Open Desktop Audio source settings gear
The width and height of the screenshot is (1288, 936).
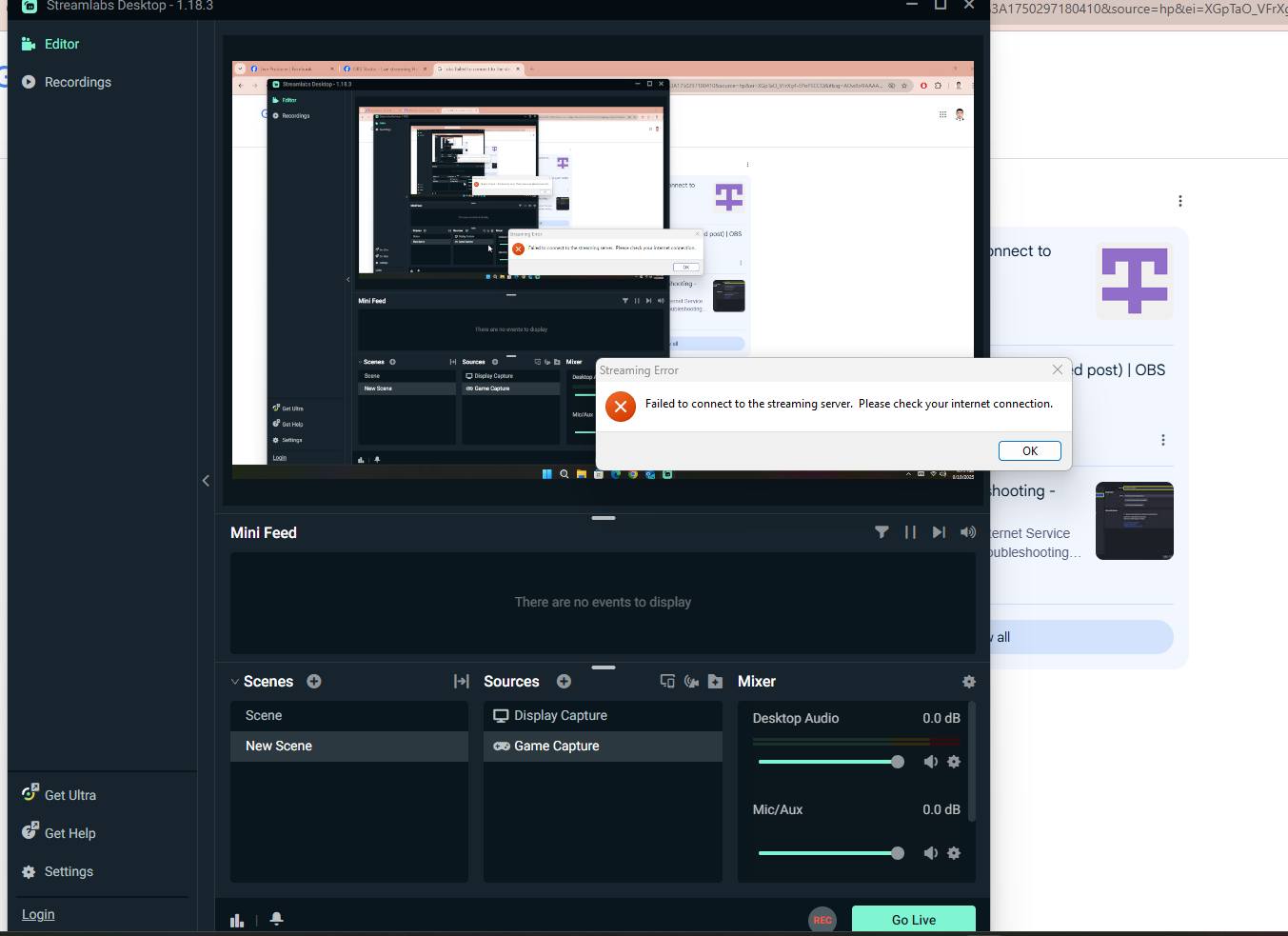click(x=954, y=762)
